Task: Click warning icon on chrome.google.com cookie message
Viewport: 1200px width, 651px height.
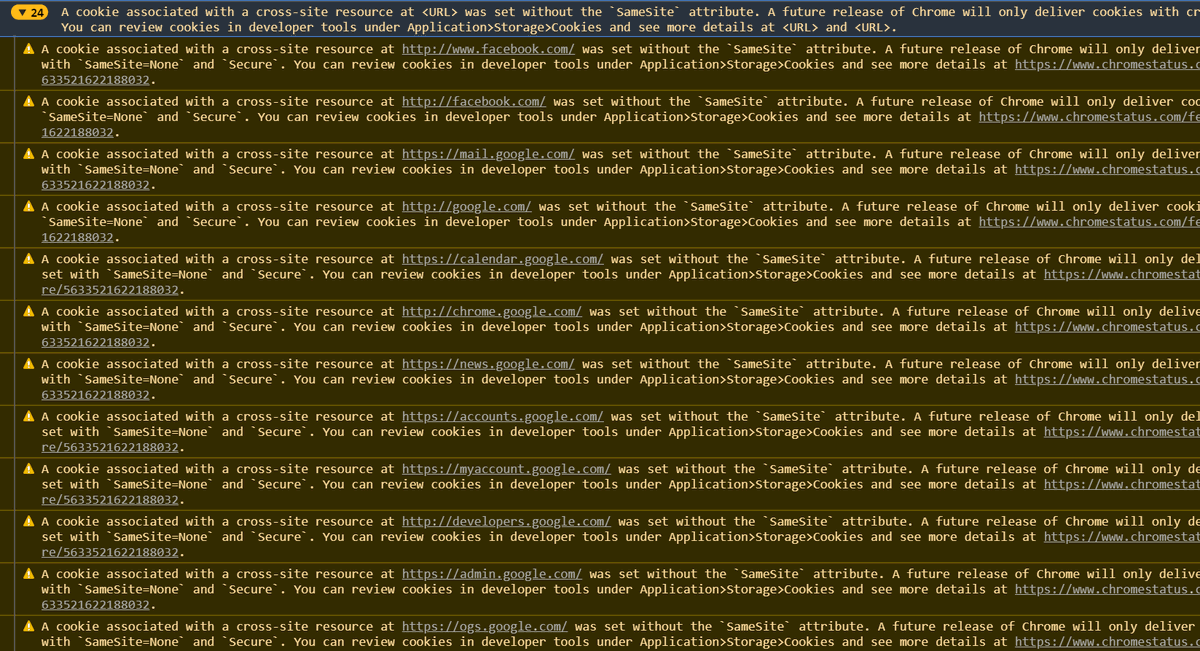Action: 29,312
